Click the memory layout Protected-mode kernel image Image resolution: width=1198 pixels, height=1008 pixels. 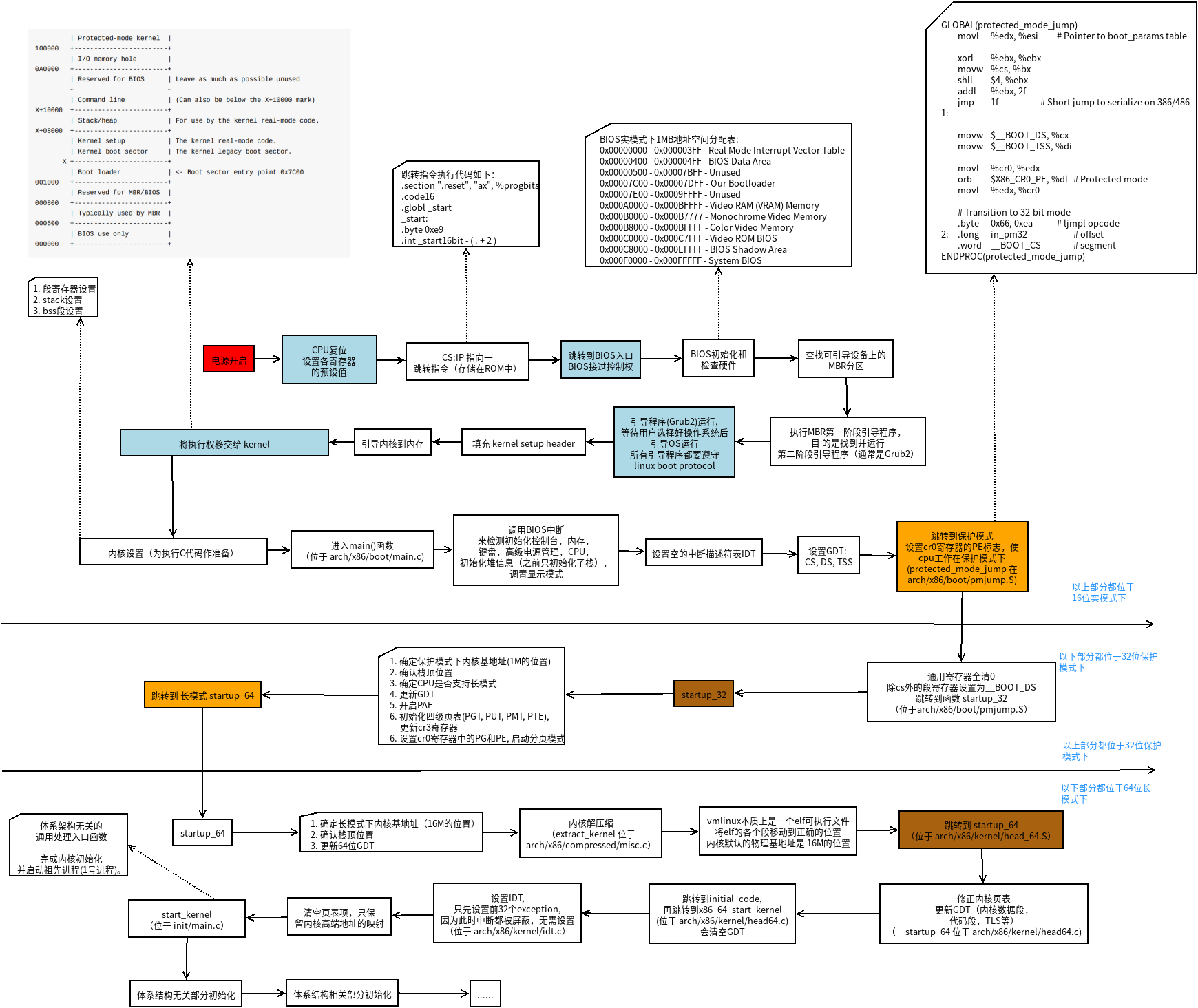189,143
